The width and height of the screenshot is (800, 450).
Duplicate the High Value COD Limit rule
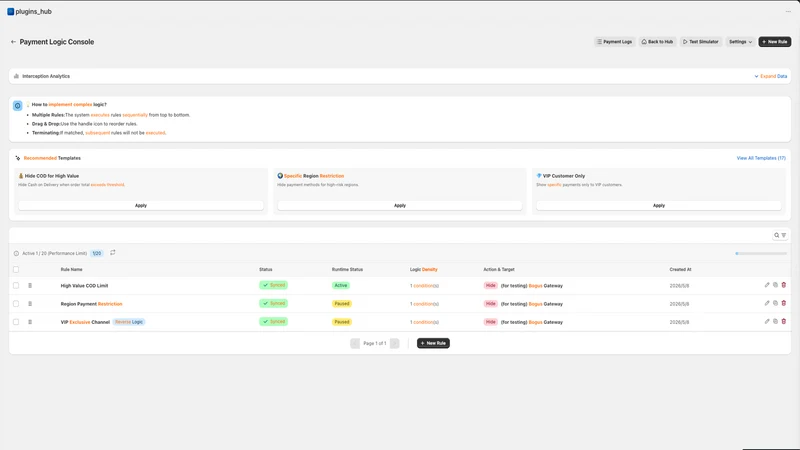click(x=775, y=285)
